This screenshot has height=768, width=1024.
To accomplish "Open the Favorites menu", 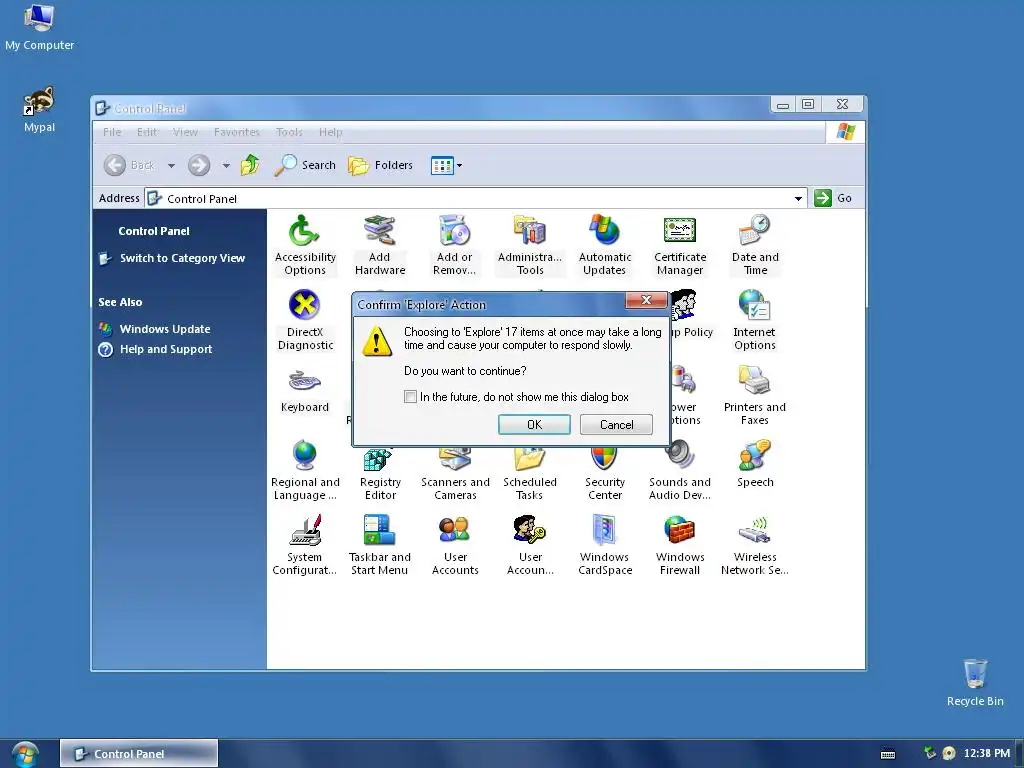I will [236, 132].
